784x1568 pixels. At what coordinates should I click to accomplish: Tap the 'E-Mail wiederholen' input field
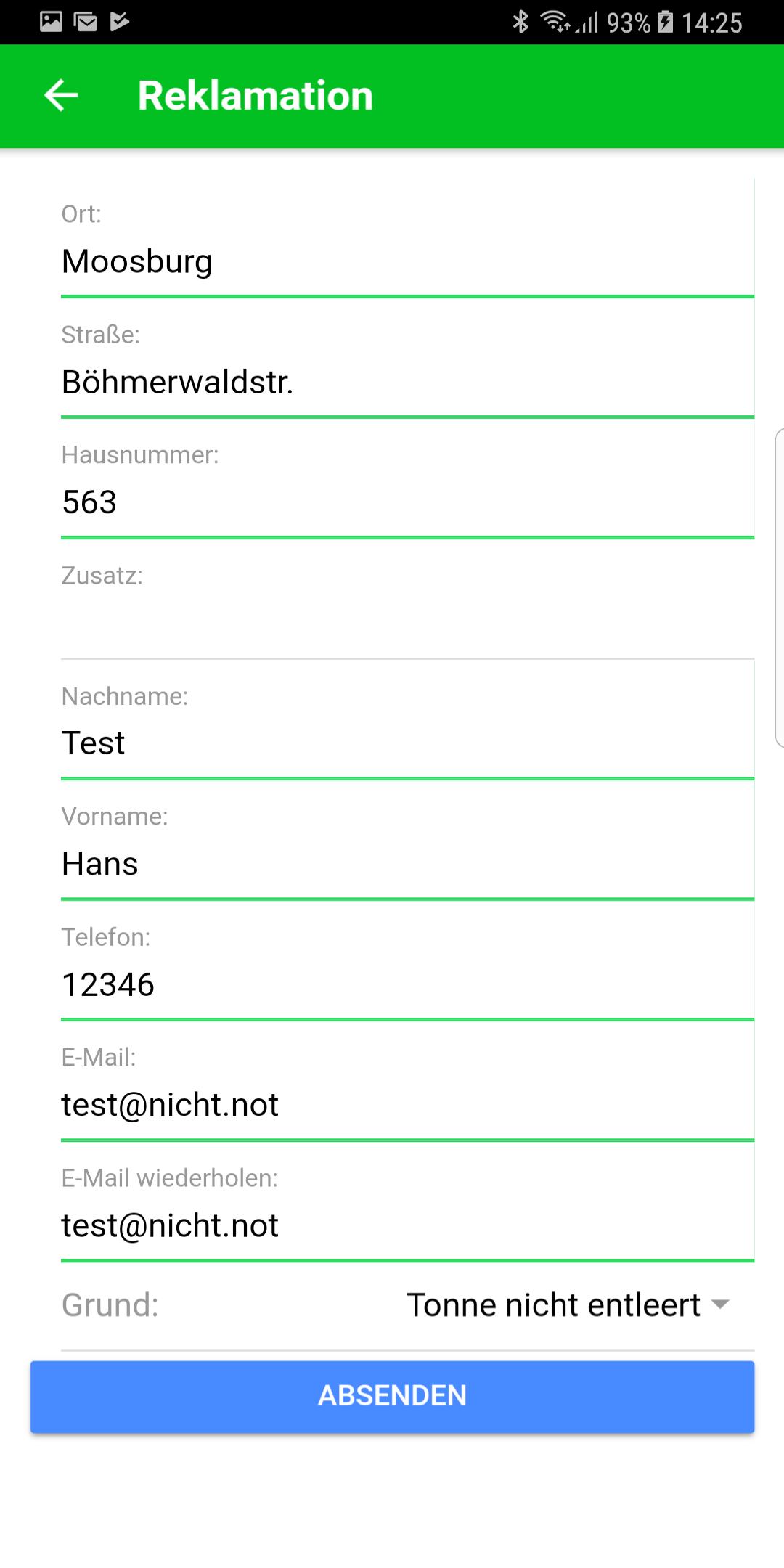(407, 1225)
